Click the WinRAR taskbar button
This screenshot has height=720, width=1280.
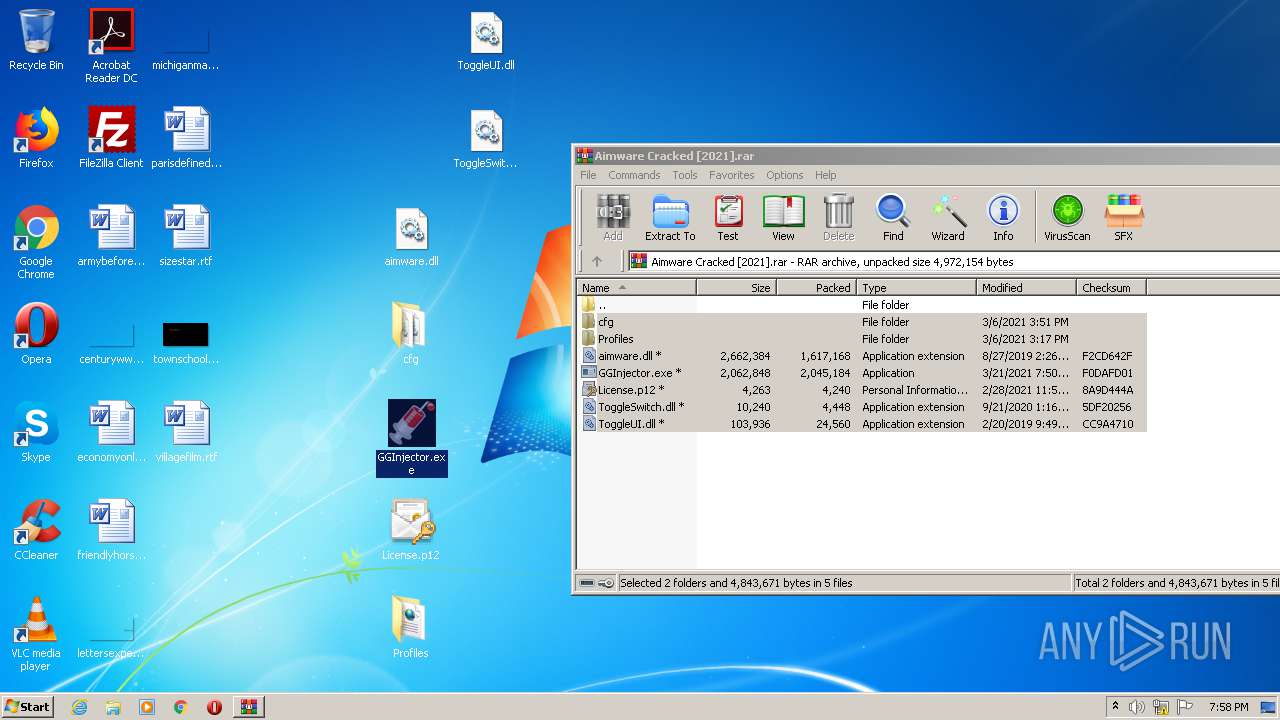point(248,707)
